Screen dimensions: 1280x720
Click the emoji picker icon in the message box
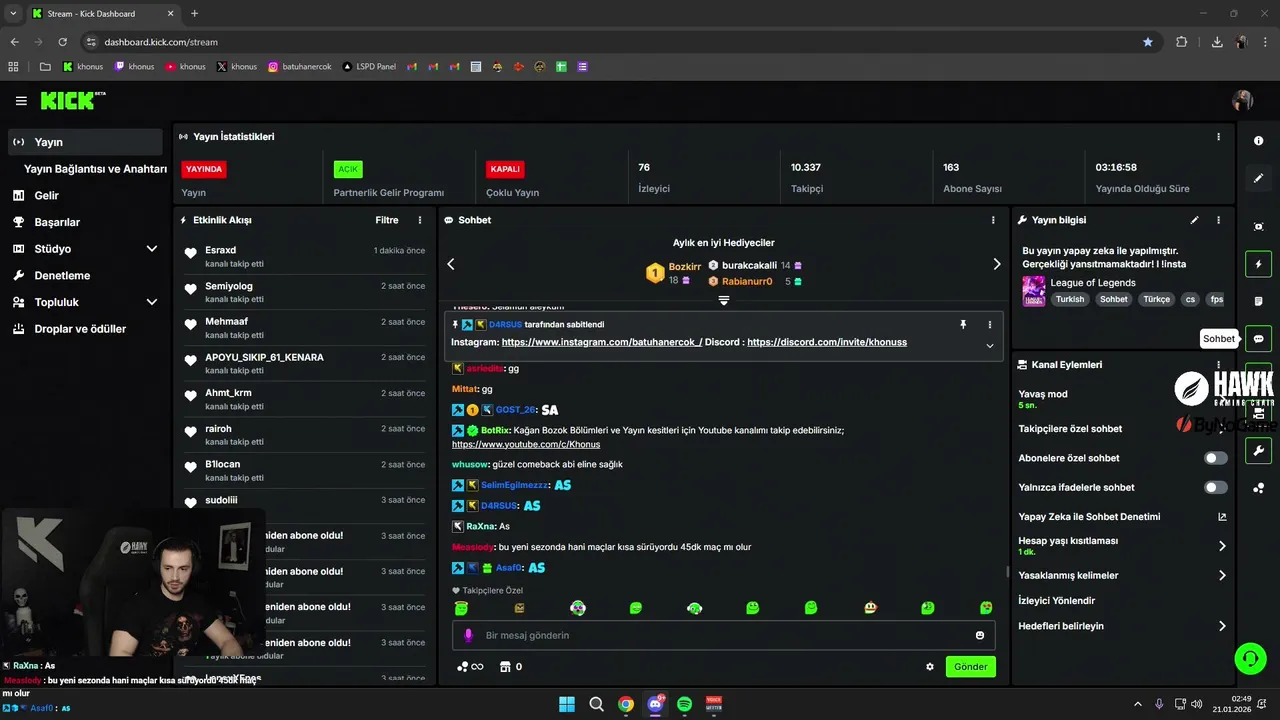click(980, 635)
